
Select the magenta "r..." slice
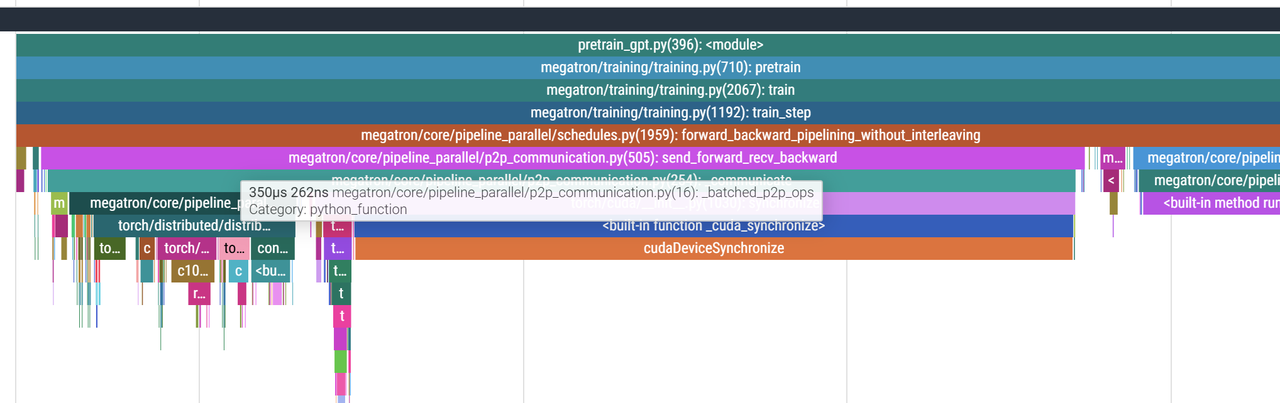(199, 293)
